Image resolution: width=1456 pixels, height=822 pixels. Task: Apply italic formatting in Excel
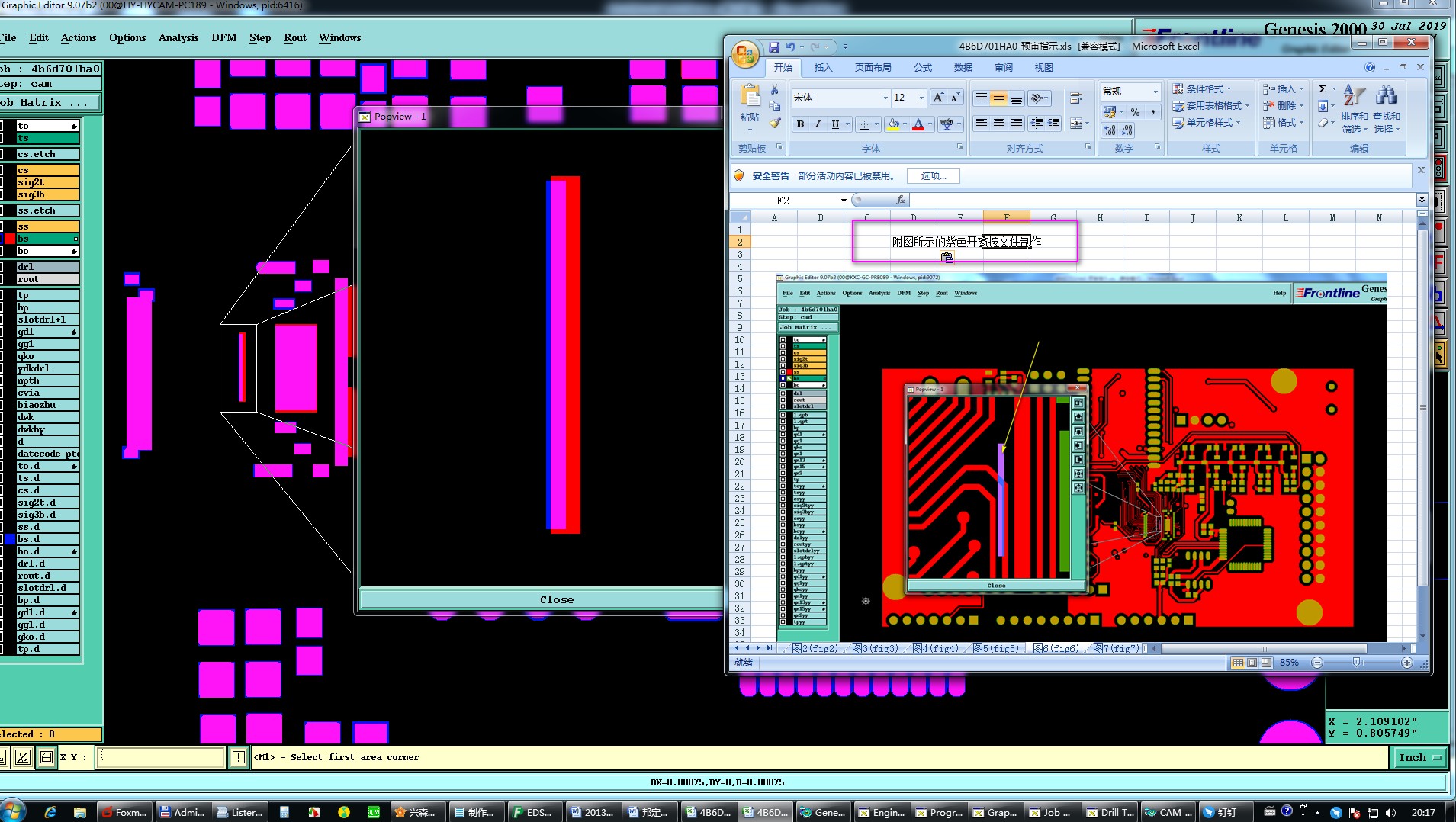point(818,124)
